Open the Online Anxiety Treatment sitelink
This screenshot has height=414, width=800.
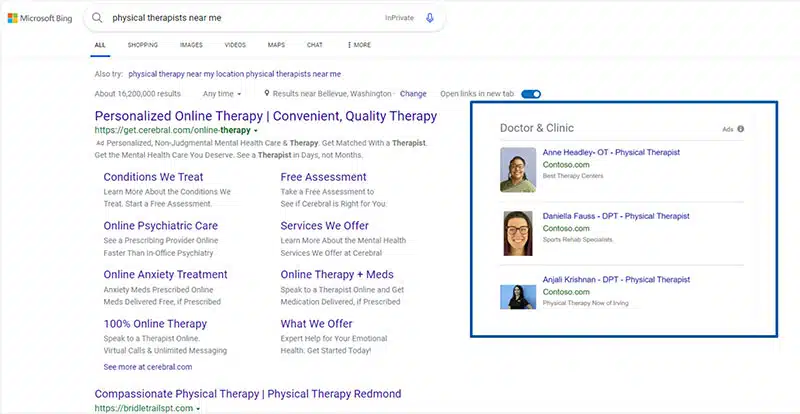point(165,275)
